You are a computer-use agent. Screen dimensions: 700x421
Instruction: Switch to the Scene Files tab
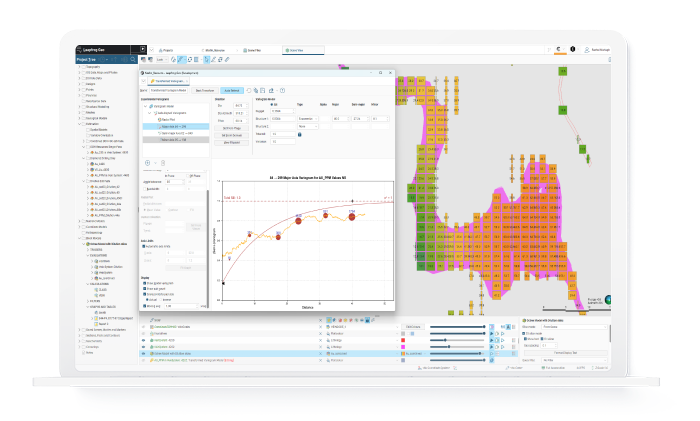pos(252,50)
